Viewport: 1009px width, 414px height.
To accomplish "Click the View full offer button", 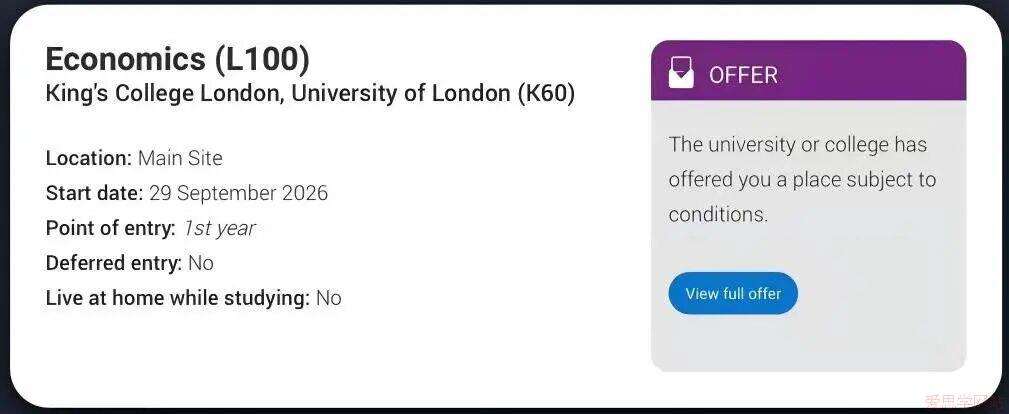I will (733, 294).
